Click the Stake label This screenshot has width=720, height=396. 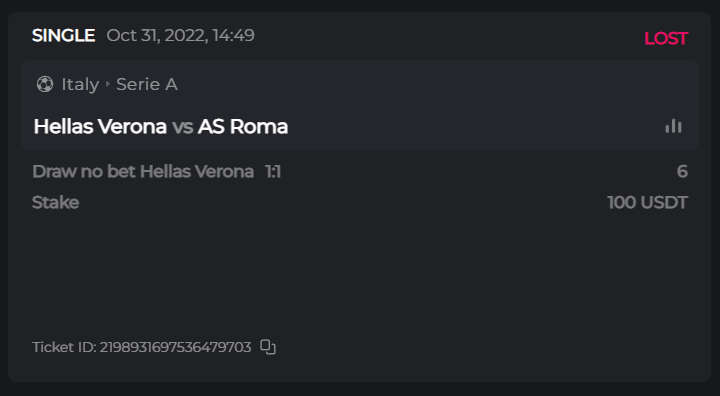pos(56,202)
